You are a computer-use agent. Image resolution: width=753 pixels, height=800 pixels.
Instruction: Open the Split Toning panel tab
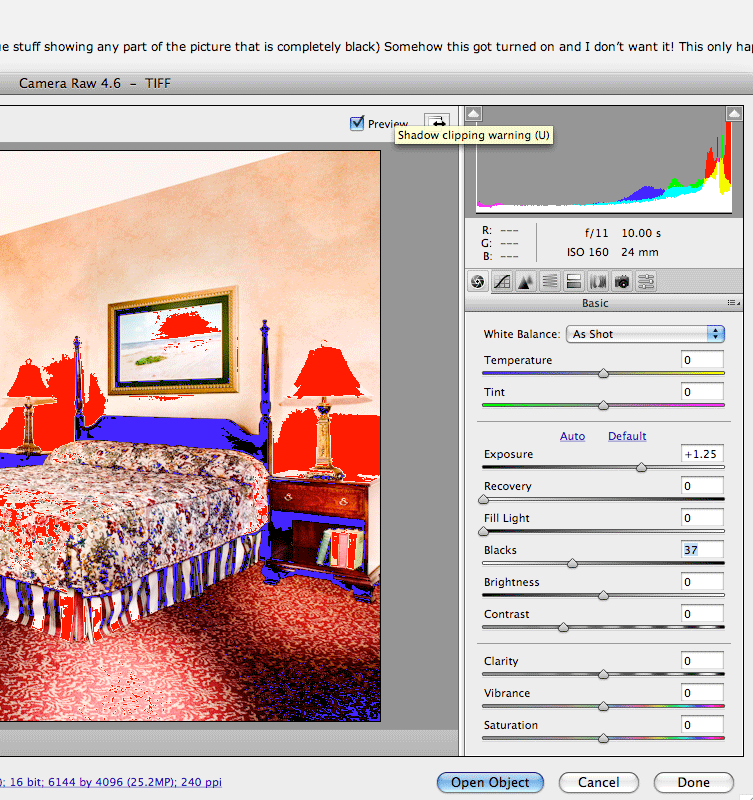(x=574, y=282)
